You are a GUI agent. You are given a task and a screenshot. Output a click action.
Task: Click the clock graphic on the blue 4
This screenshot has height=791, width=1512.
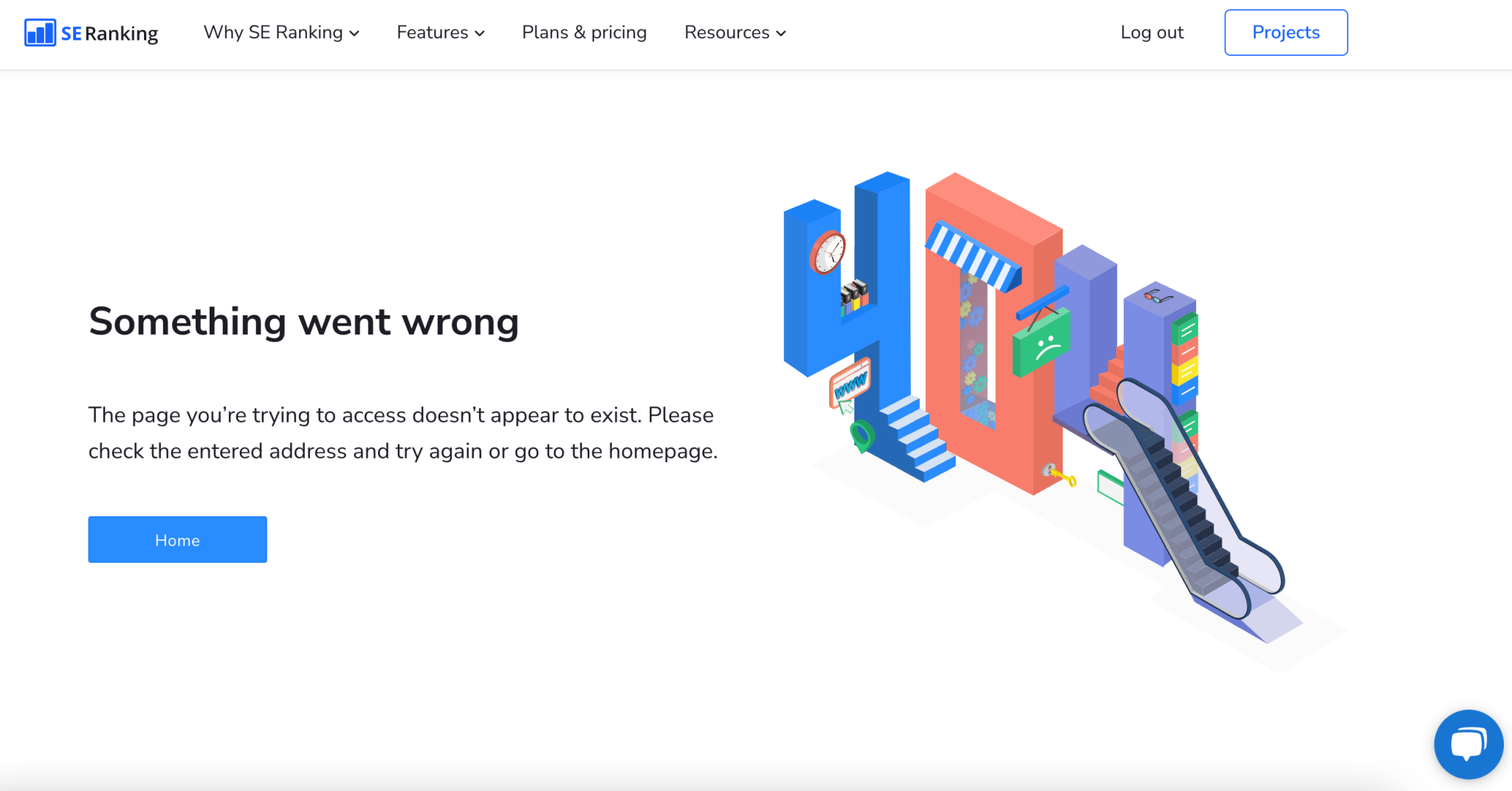pos(828,252)
